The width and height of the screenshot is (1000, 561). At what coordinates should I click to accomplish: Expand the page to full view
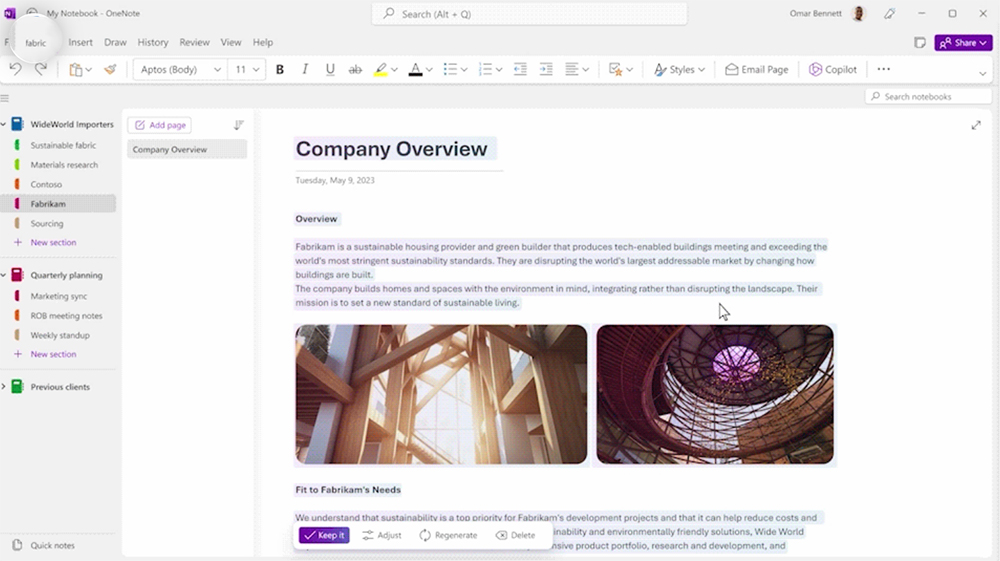976,125
